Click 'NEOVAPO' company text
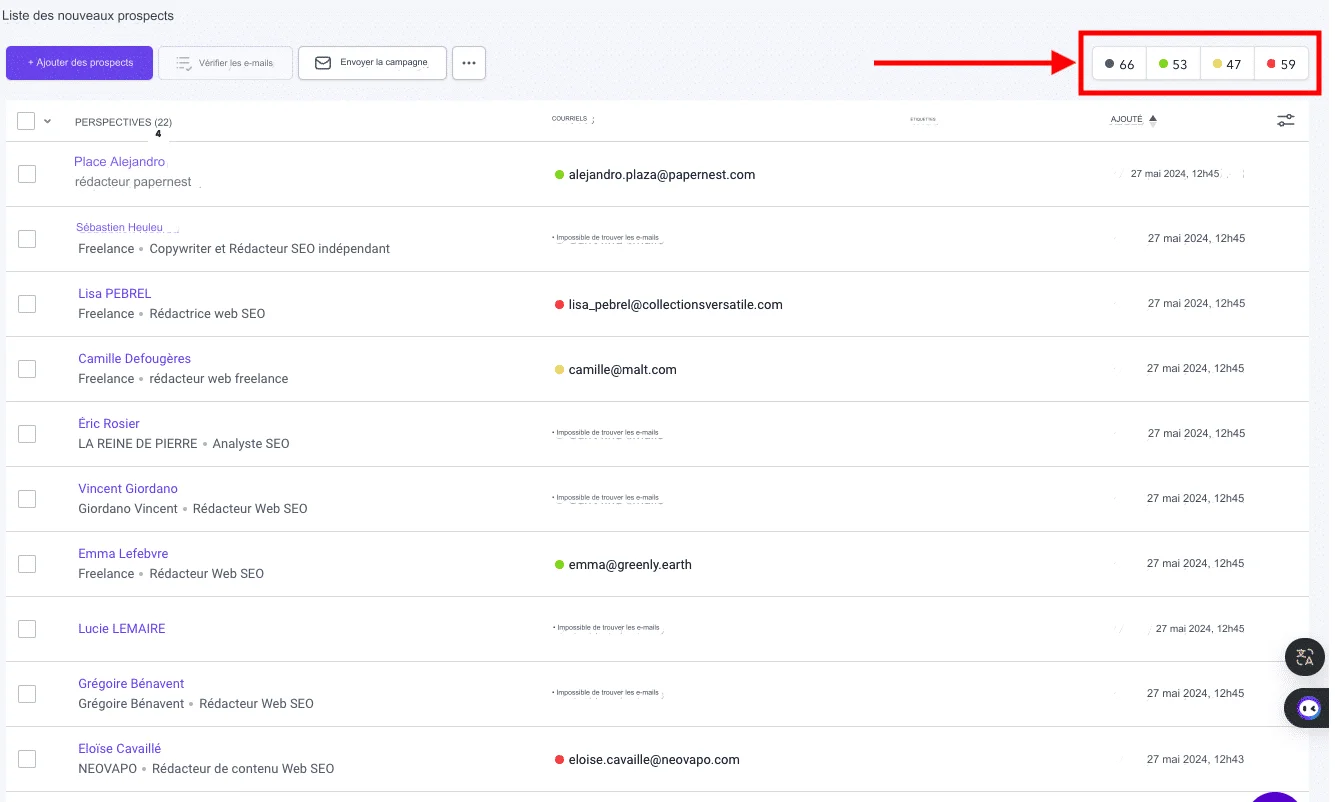Image resolution: width=1335 pixels, height=802 pixels. [107, 769]
